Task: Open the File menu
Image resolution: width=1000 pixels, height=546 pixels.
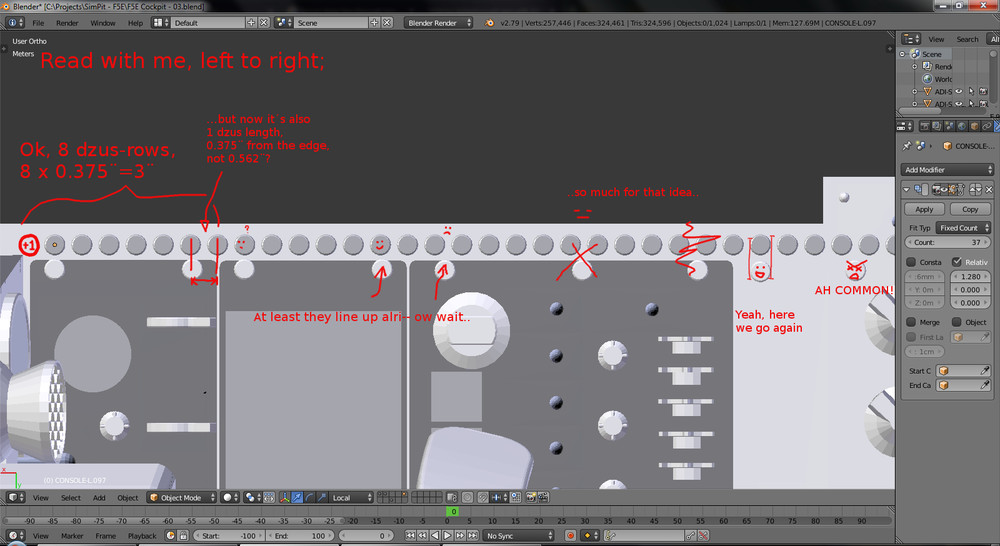Action: point(38,23)
